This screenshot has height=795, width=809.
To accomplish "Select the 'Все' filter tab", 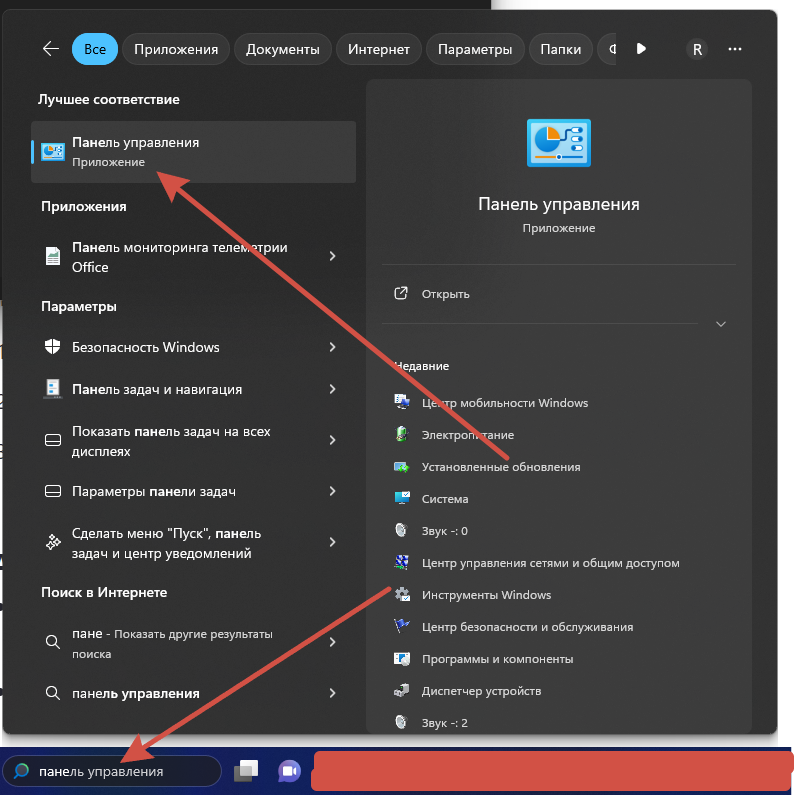I will (x=95, y=49).
